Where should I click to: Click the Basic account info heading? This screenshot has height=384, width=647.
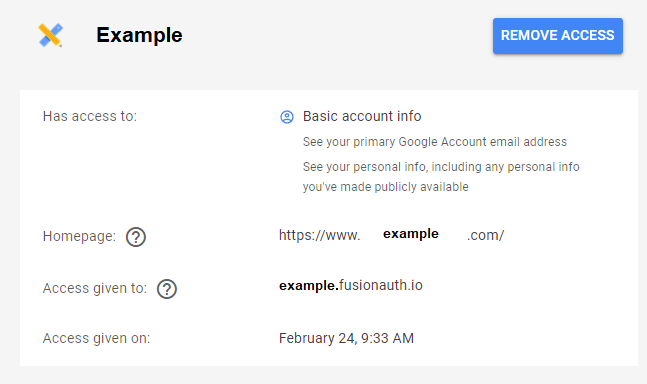pos(362,116)
